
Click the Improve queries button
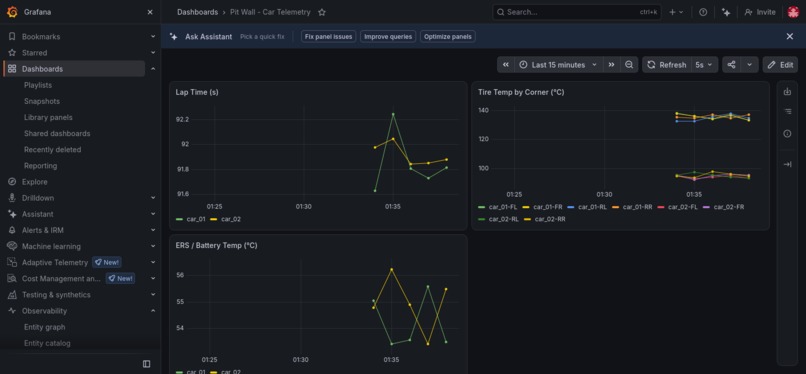(x=388, y=36)
